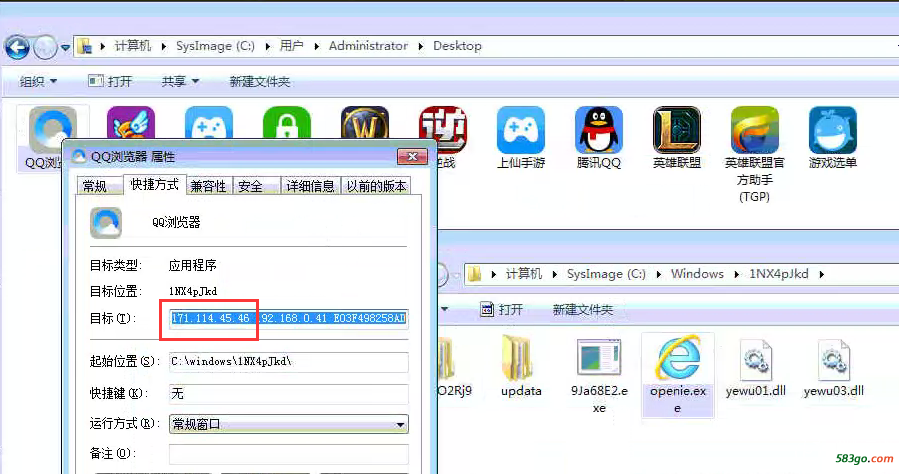Select the 上仙手游 desktop icon
This screenshot has height=474, width=899.
click(x=521, y=130)
